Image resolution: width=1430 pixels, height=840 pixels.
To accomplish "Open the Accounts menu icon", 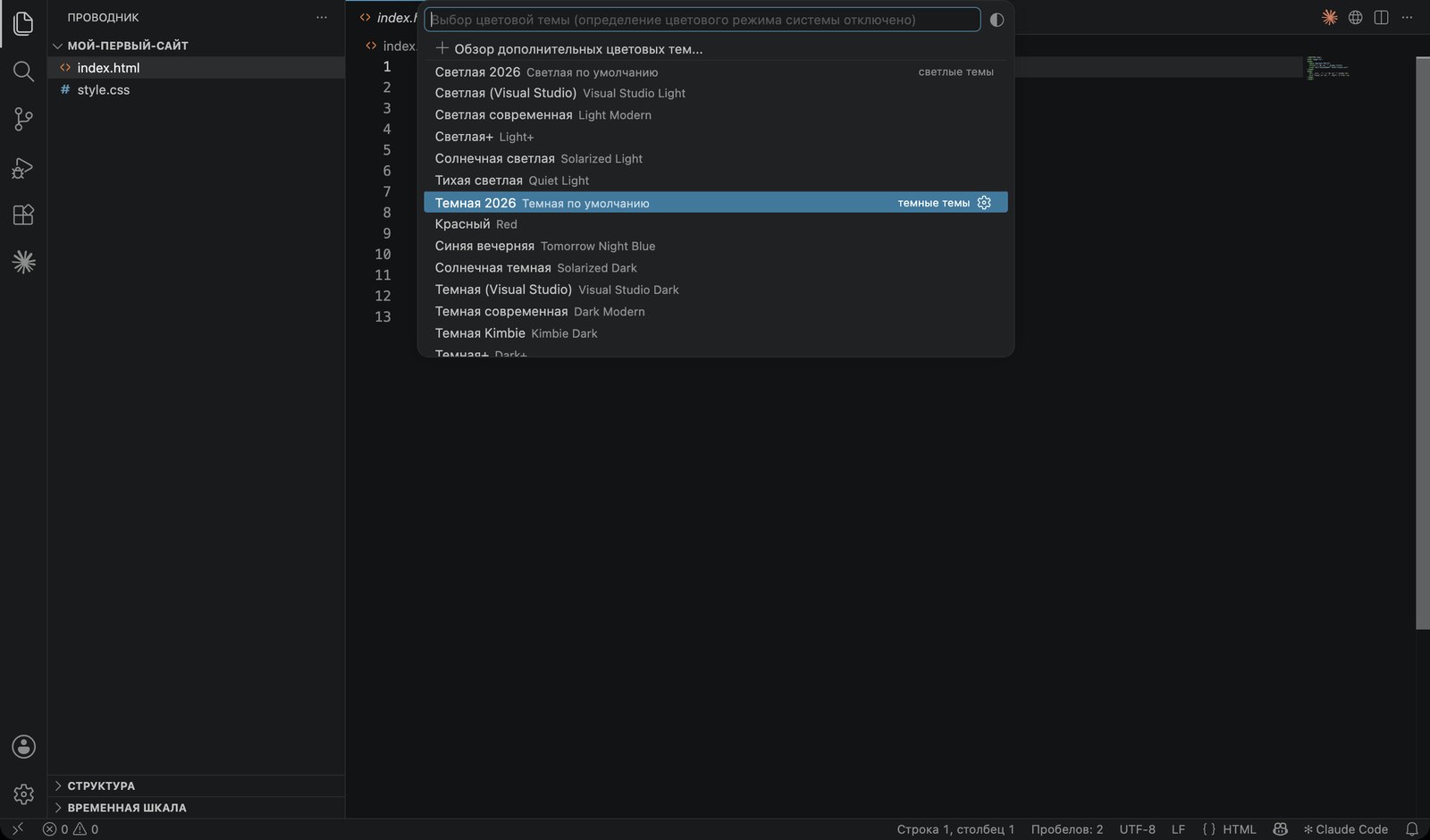I will tap(23, 746).
